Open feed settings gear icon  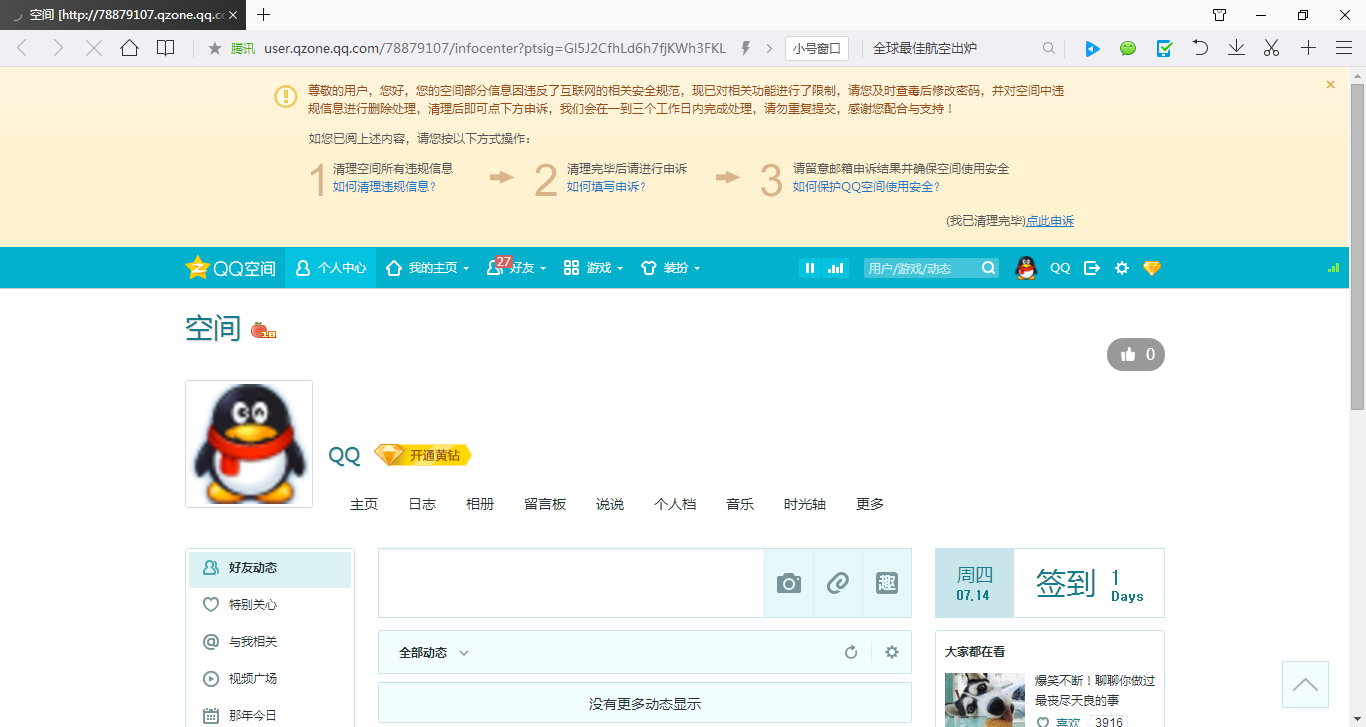coord(892,653)
